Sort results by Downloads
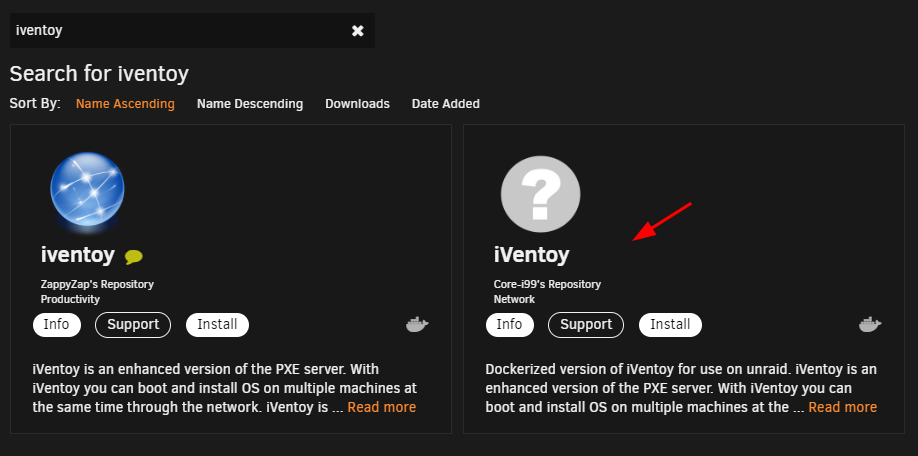Screen dimensions: 918x456 pyautogui.click(x=357, y=104)
